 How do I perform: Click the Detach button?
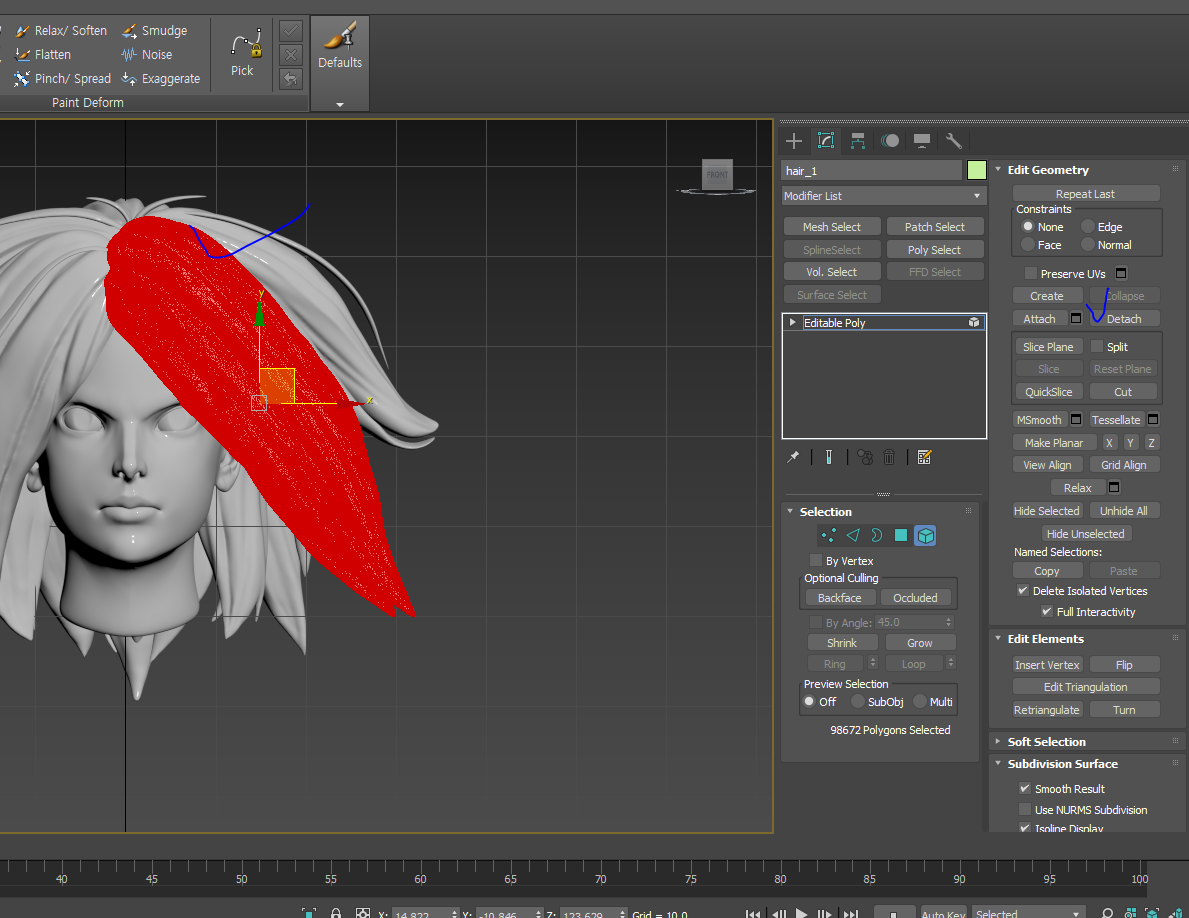(1123, 319)
